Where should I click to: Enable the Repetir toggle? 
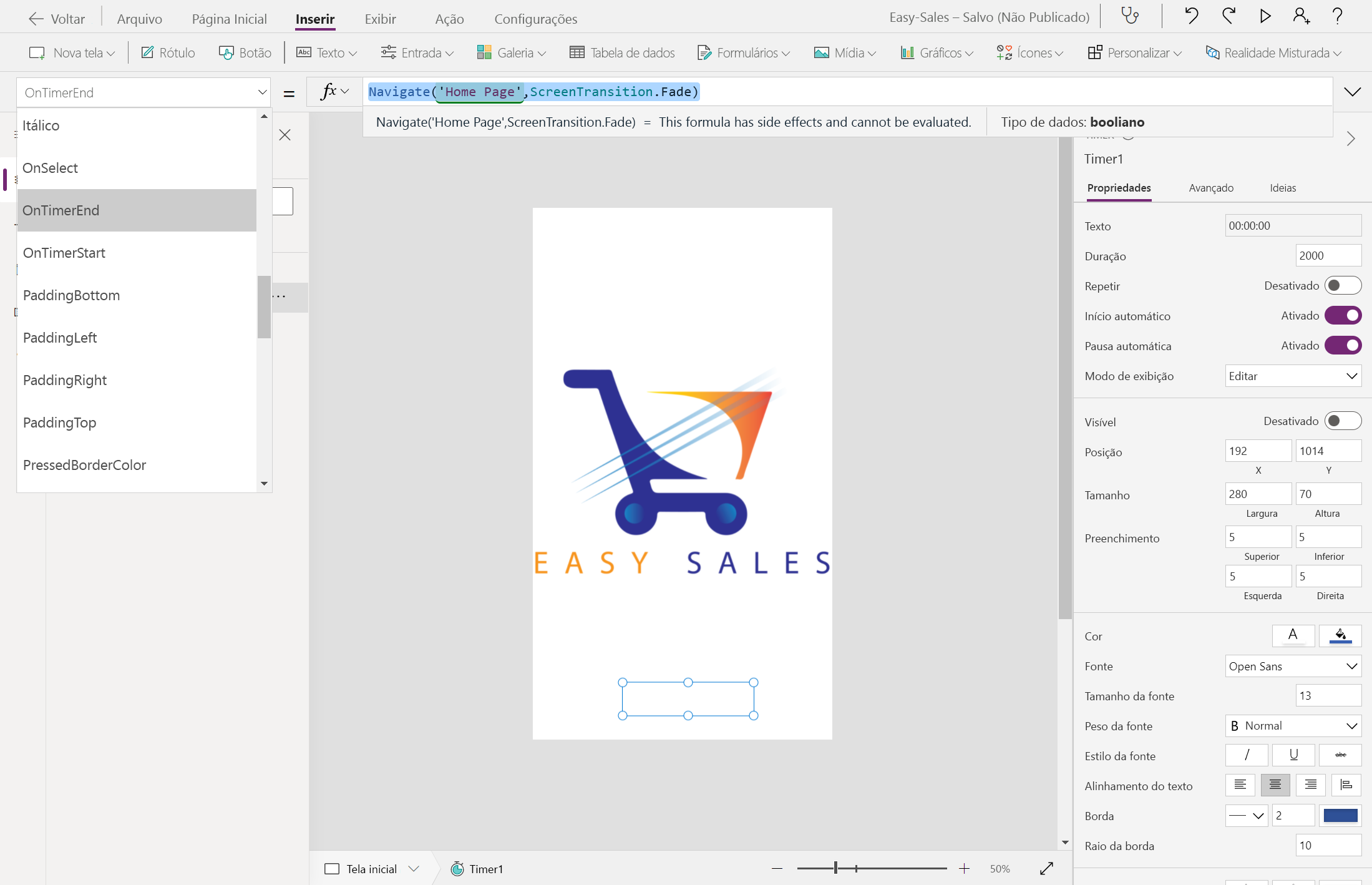(1342, 286)
